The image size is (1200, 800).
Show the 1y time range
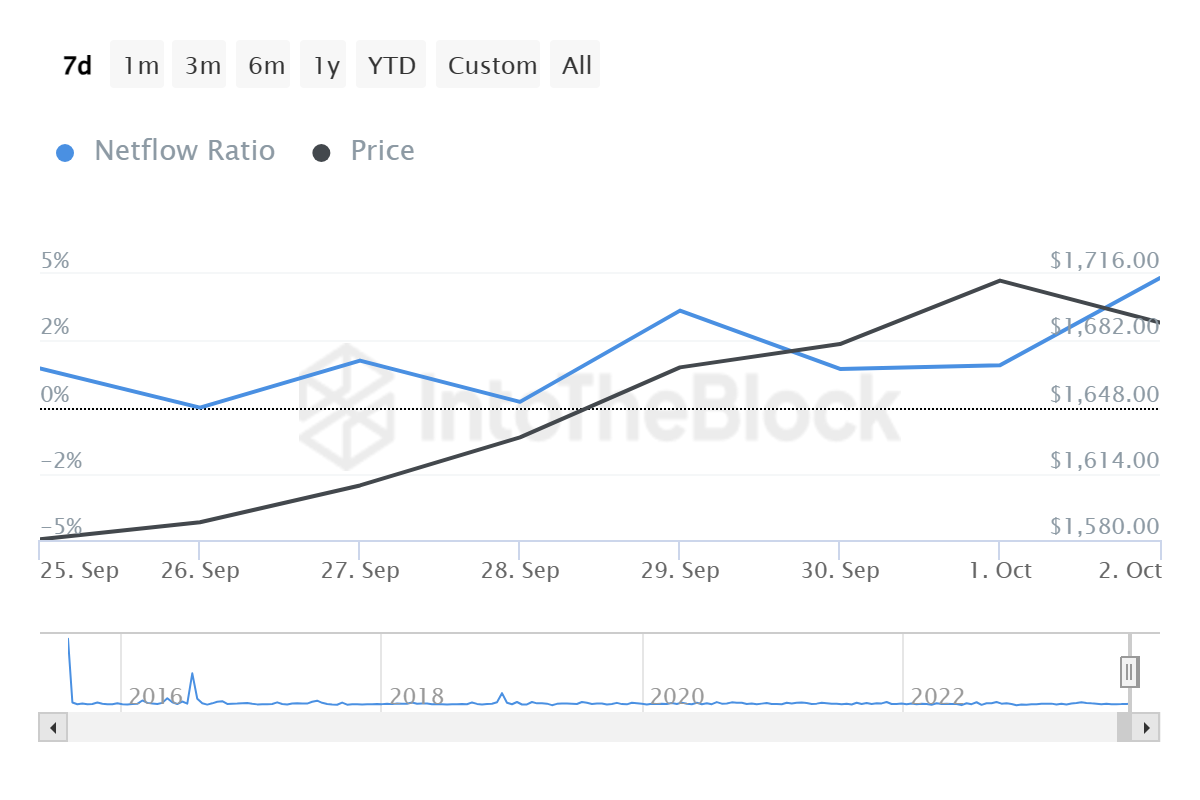point(326,66)
